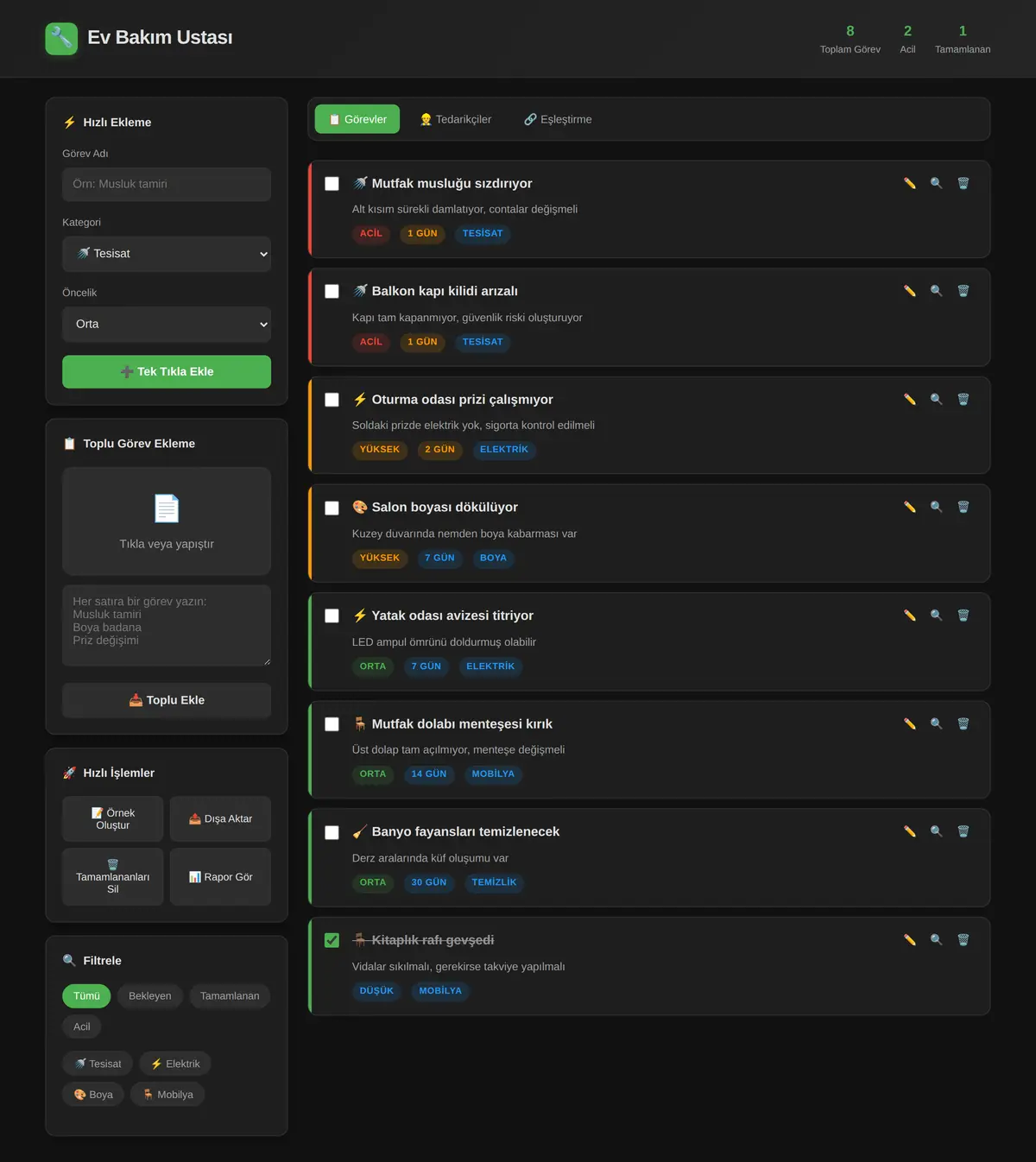This screenshot has height=1162, width=1036.
Task: Toggle the Yatak odası avizesi titriyor checkbox
Action: pyautogui.click(x=332, y=616)
